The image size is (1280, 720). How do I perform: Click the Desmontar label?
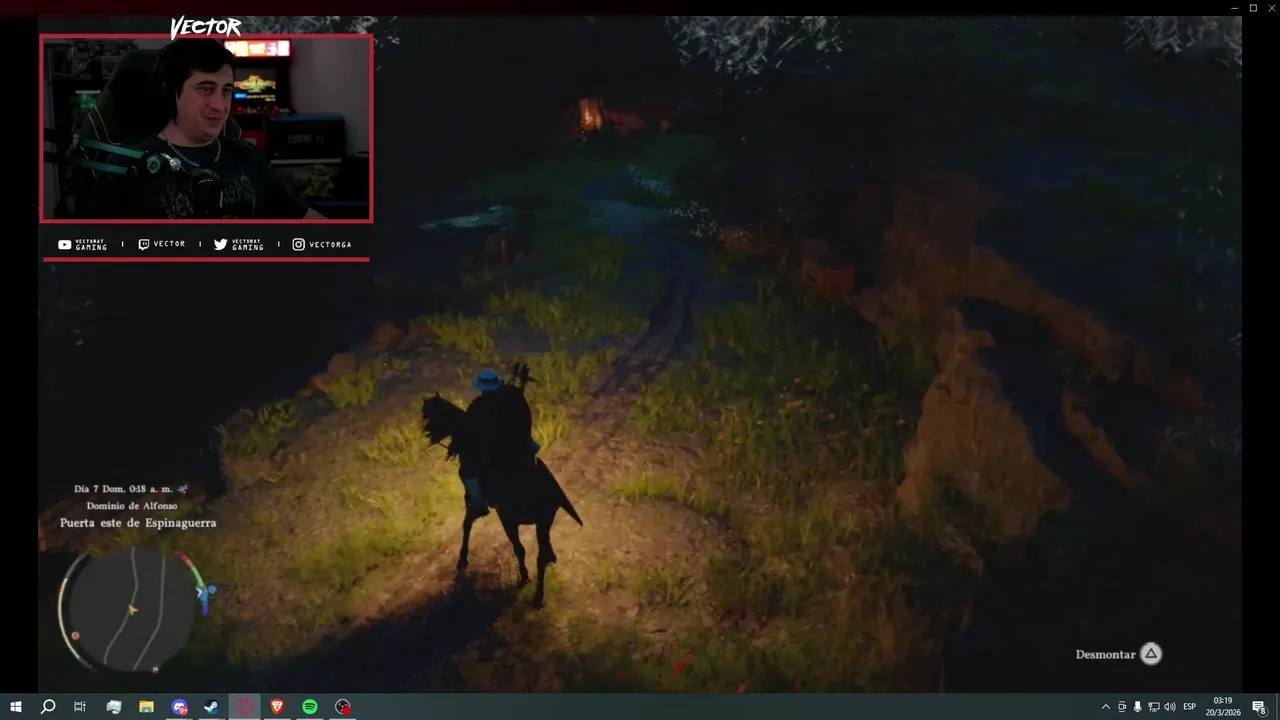tap(1105, 654)
